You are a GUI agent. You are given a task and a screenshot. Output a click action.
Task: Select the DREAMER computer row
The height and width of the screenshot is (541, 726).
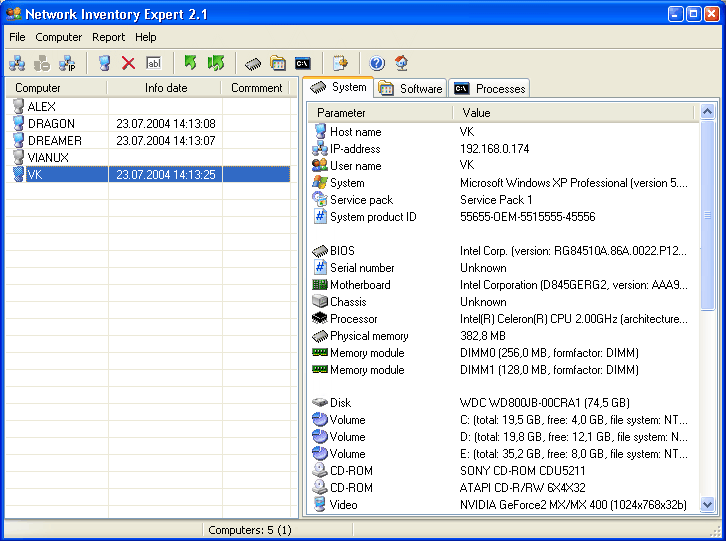tap(148, 140)
